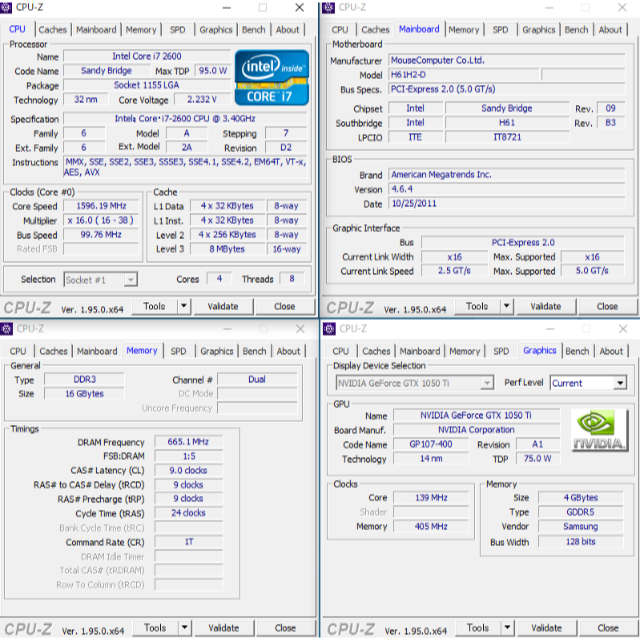Select CPU tab in Graphics window
Image resolution: width=640 pixels, height=640 pixels.
tap(340, 351)
